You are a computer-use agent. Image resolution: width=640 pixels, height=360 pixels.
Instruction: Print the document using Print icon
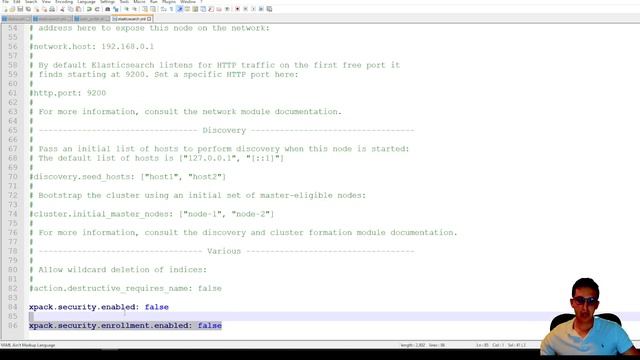coord(52,9)
